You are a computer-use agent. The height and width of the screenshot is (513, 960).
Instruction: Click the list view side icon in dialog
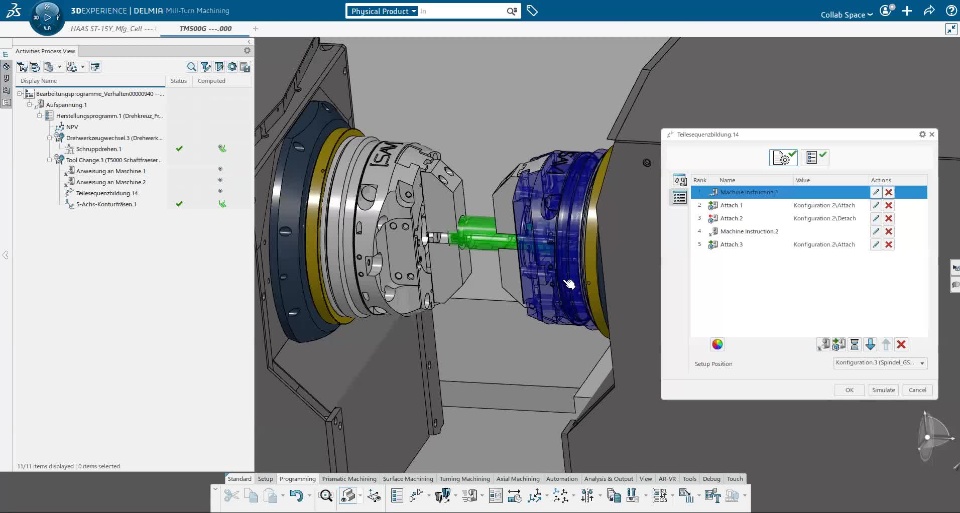(680, 198)
